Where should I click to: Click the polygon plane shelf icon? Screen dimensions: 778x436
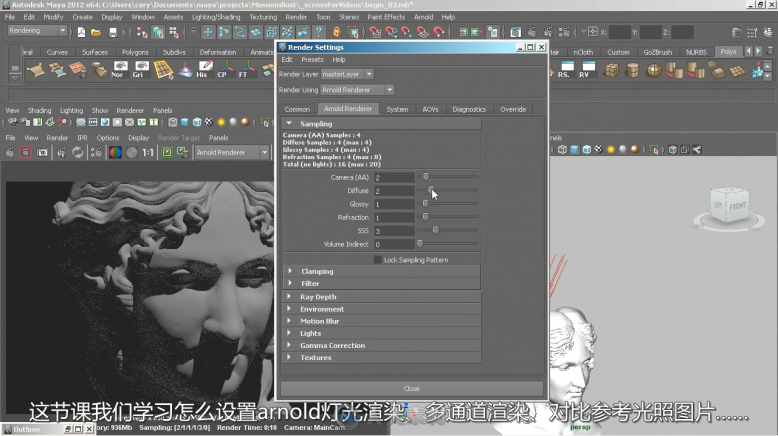pyautogui.click(x=737, y=70)
